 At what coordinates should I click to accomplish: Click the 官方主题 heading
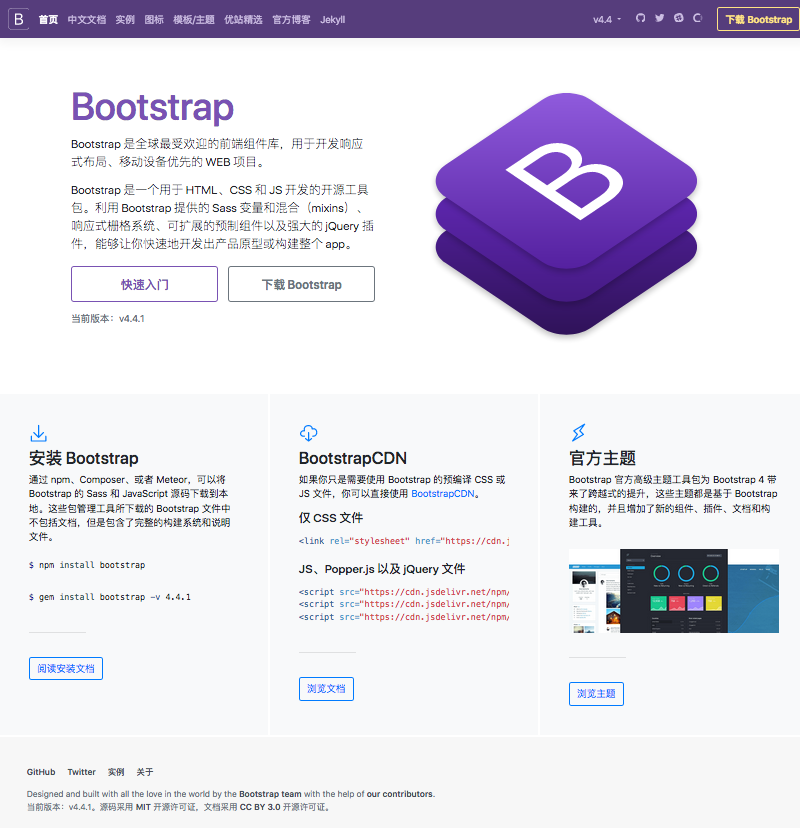click(603, 458)
